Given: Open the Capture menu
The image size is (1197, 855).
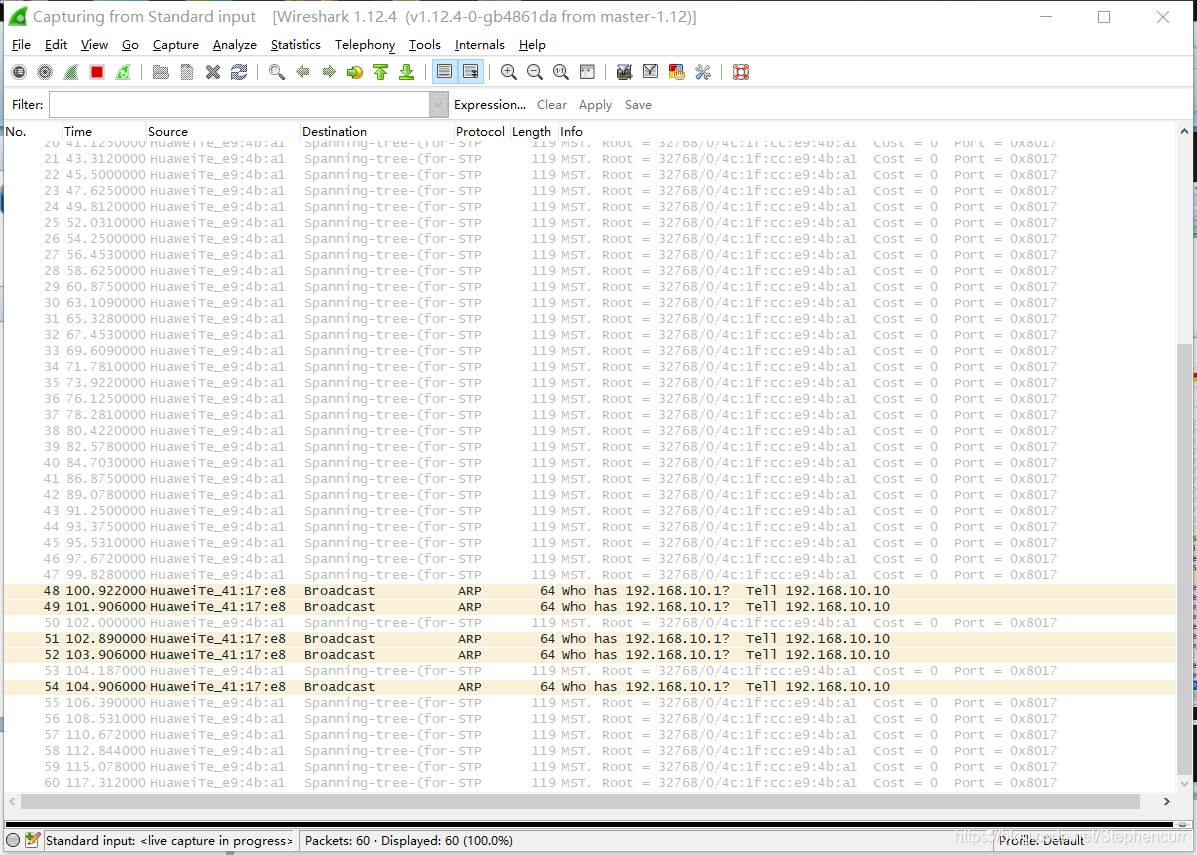Looking at the screenshot, I should point(176,45).
